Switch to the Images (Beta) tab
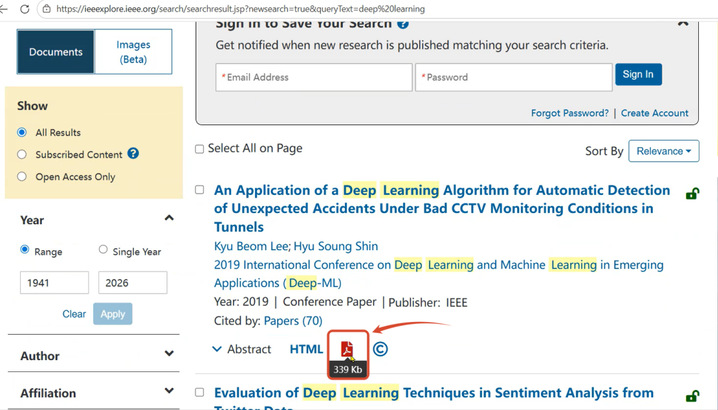 [x=133, y=52]
